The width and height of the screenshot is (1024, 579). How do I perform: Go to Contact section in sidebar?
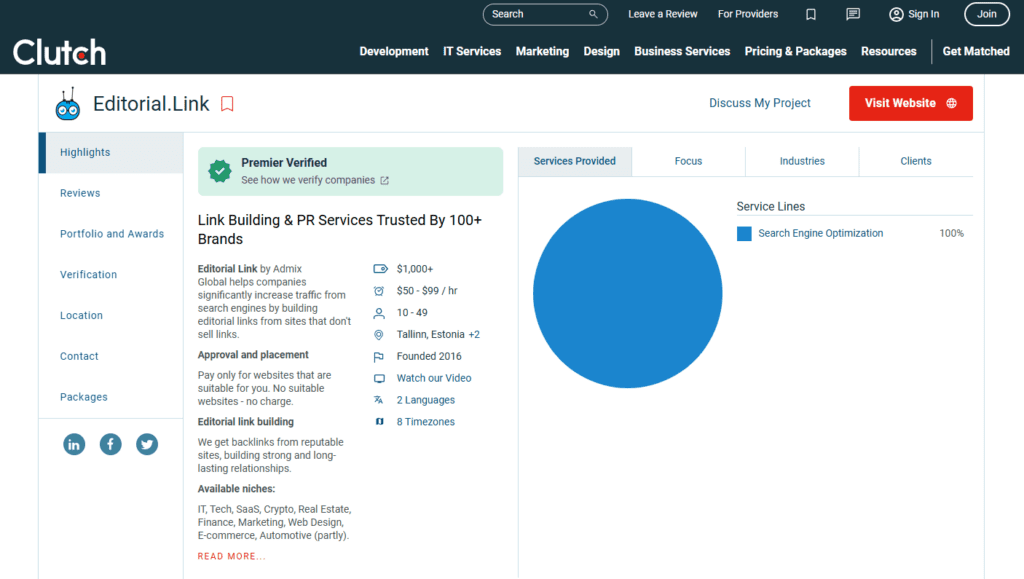click(79, 356)
